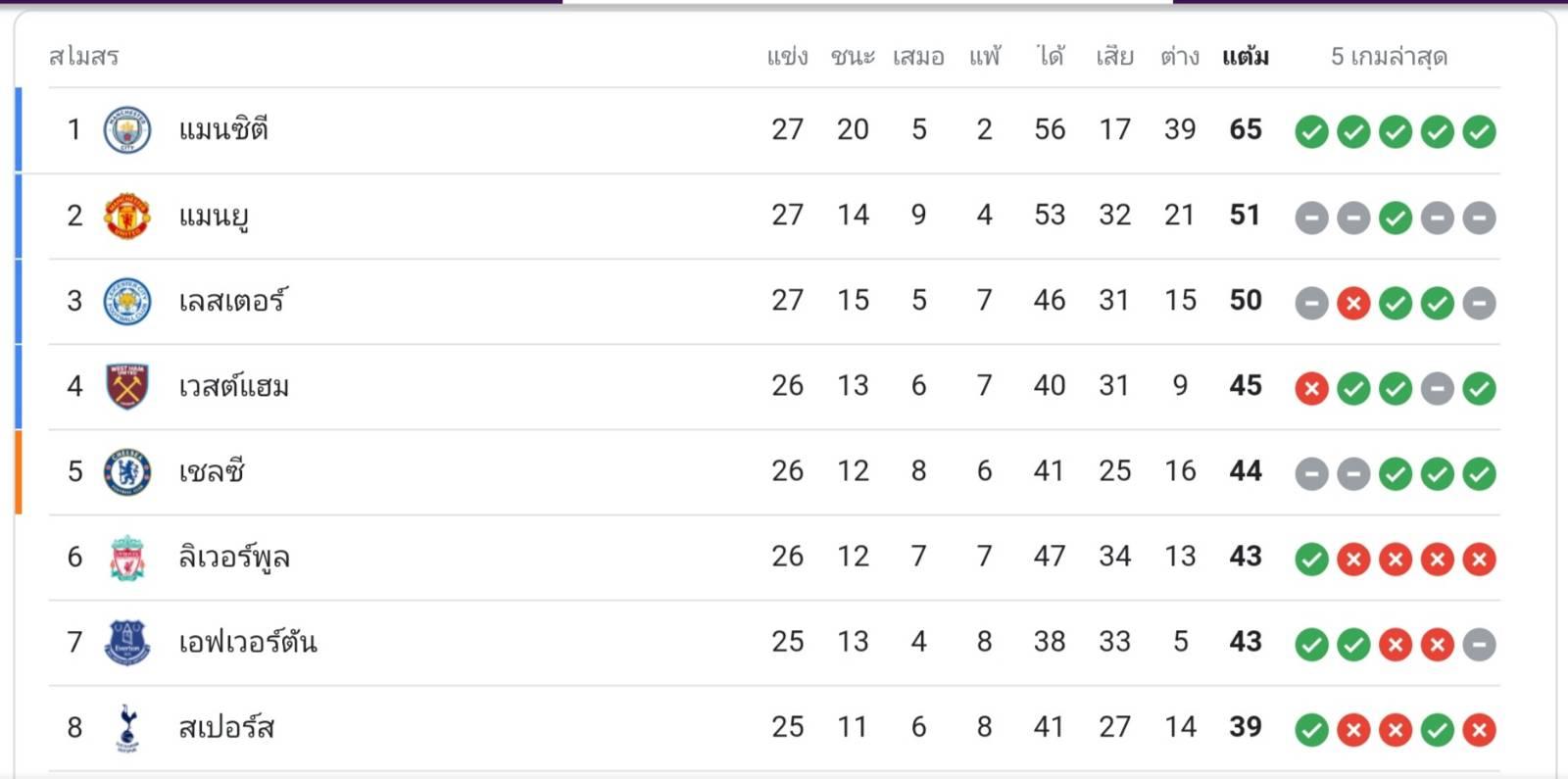
Task: Click the Leicester City club crest
Action: coord(127,301)
